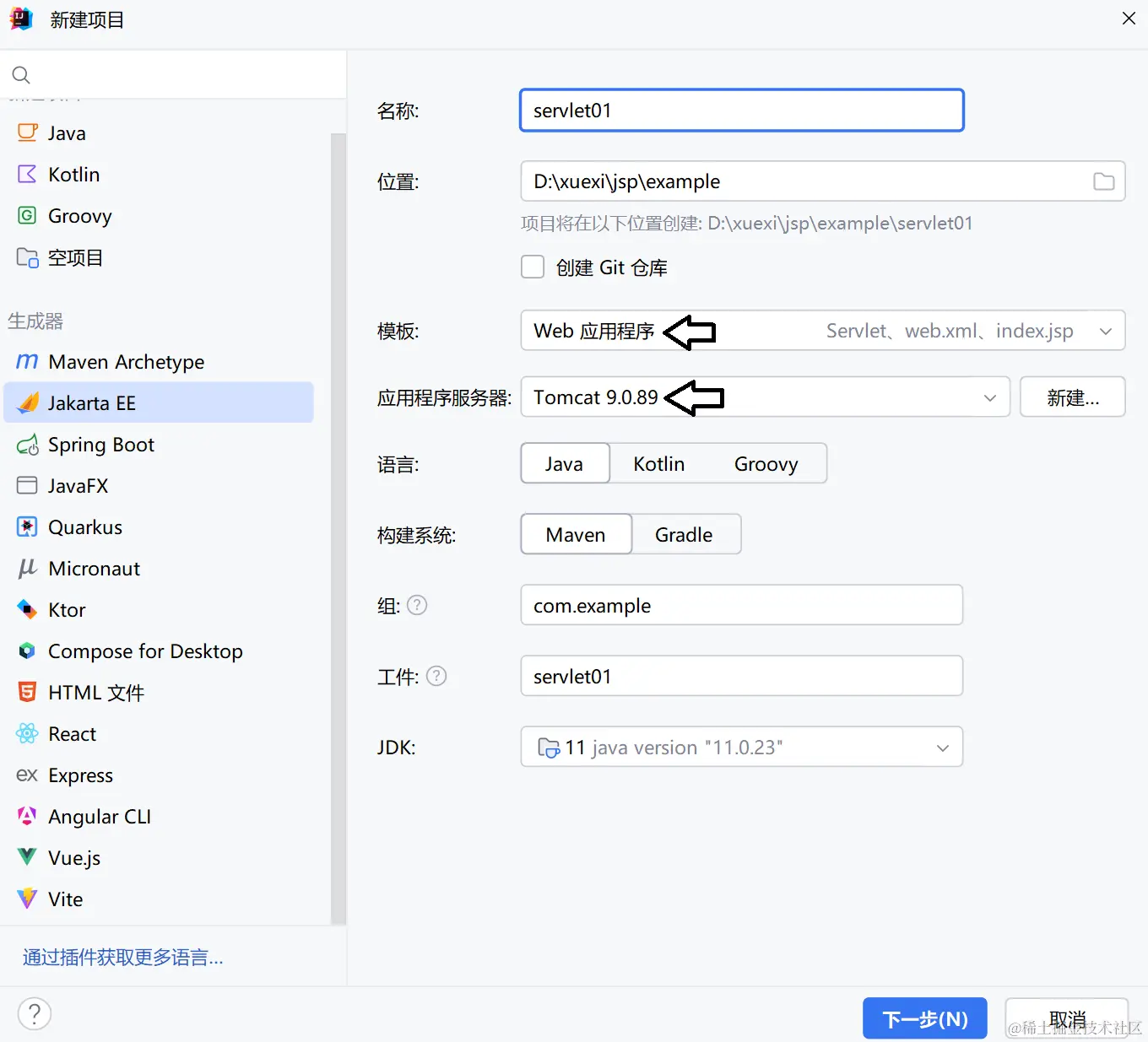Switch 语言 selection to Kotlin
1148x1042 pixels.
coord(658,463)
